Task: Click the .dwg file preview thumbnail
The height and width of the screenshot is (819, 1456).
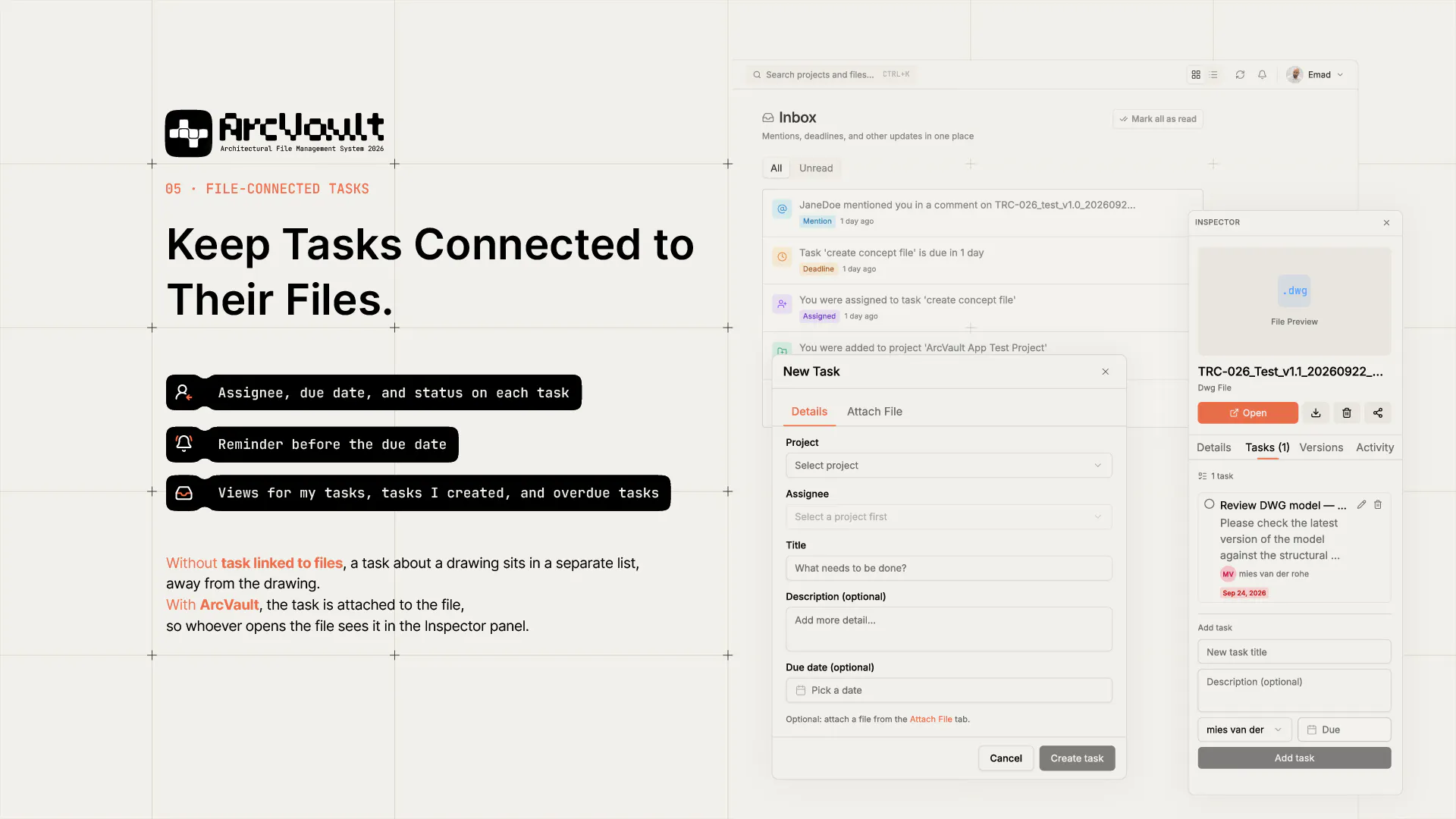Action: (x=1294, y=301)
